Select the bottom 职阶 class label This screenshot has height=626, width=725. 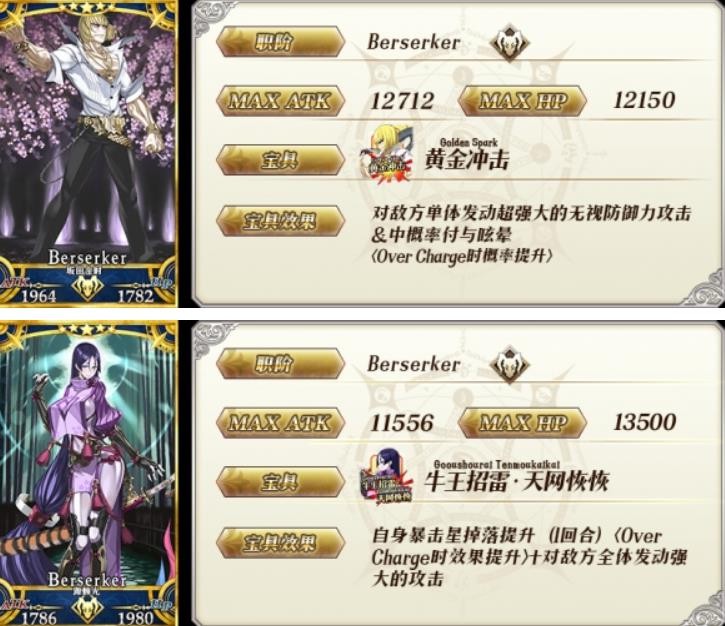[x=281, y=364]
